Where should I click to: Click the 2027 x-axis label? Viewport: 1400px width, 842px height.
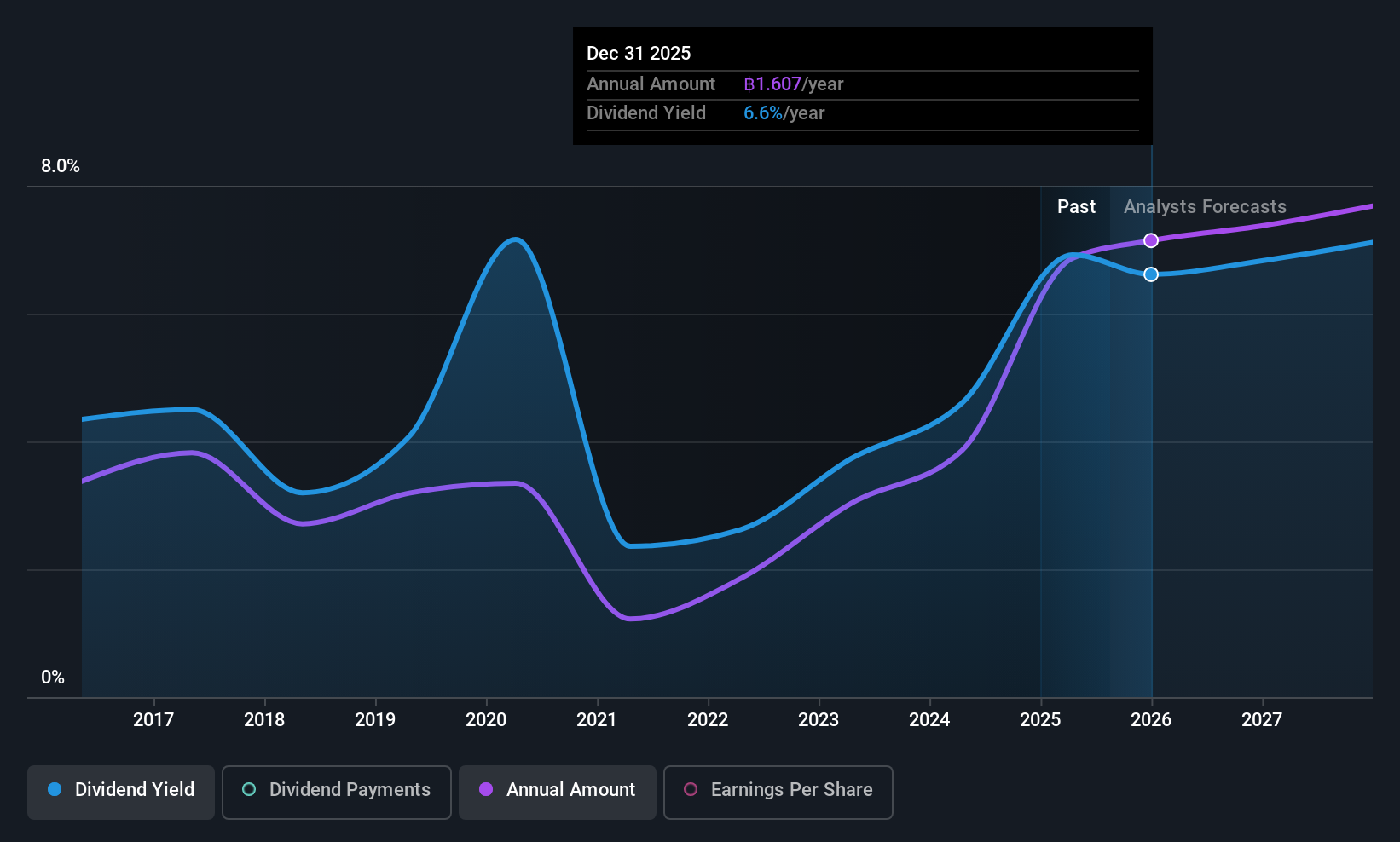[x=1262, y=719]
